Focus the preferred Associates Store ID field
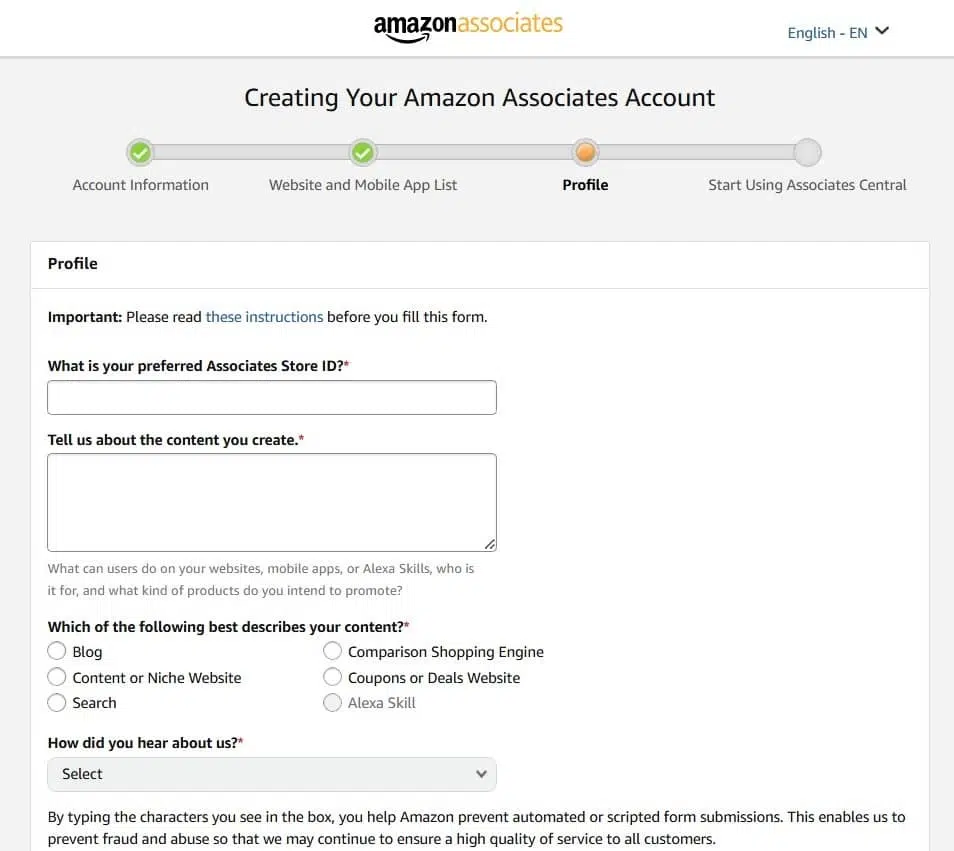This screenshot has height=851, width=954. [x=272, y=397]
